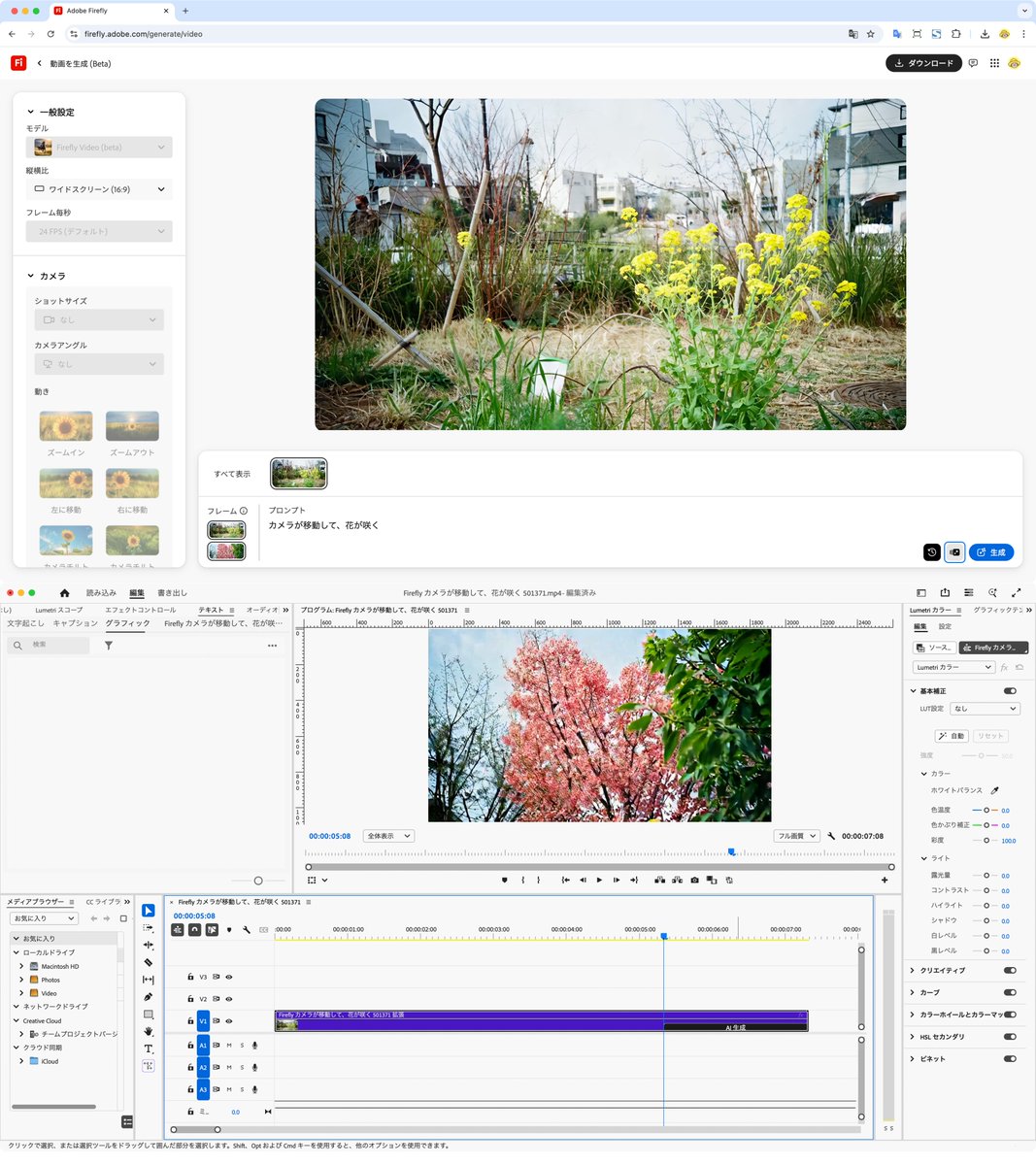The width and height of the screenshot is (1036, 1165).
Task: Click the すべて表示 button
Action: (x=232, y=474)
